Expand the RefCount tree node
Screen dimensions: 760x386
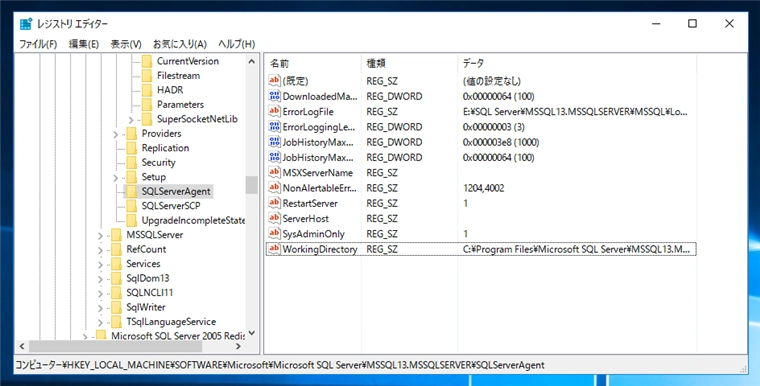coord(100,250)
